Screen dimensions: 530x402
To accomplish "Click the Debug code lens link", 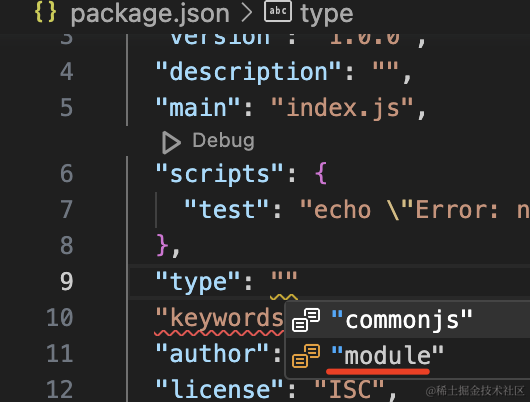I will click(223, 141).
